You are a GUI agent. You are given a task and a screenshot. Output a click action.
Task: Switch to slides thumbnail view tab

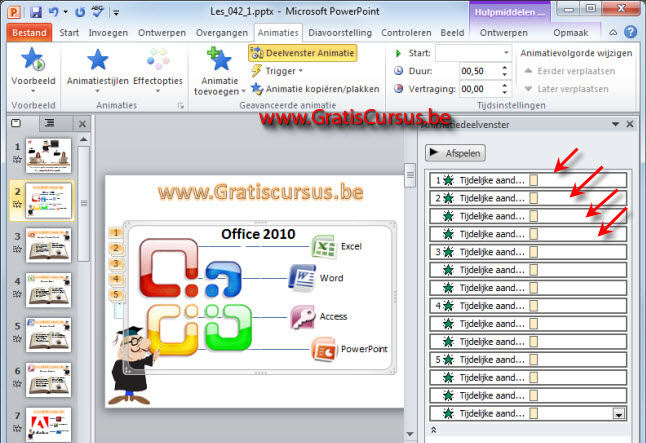click(x=16, y=123)
